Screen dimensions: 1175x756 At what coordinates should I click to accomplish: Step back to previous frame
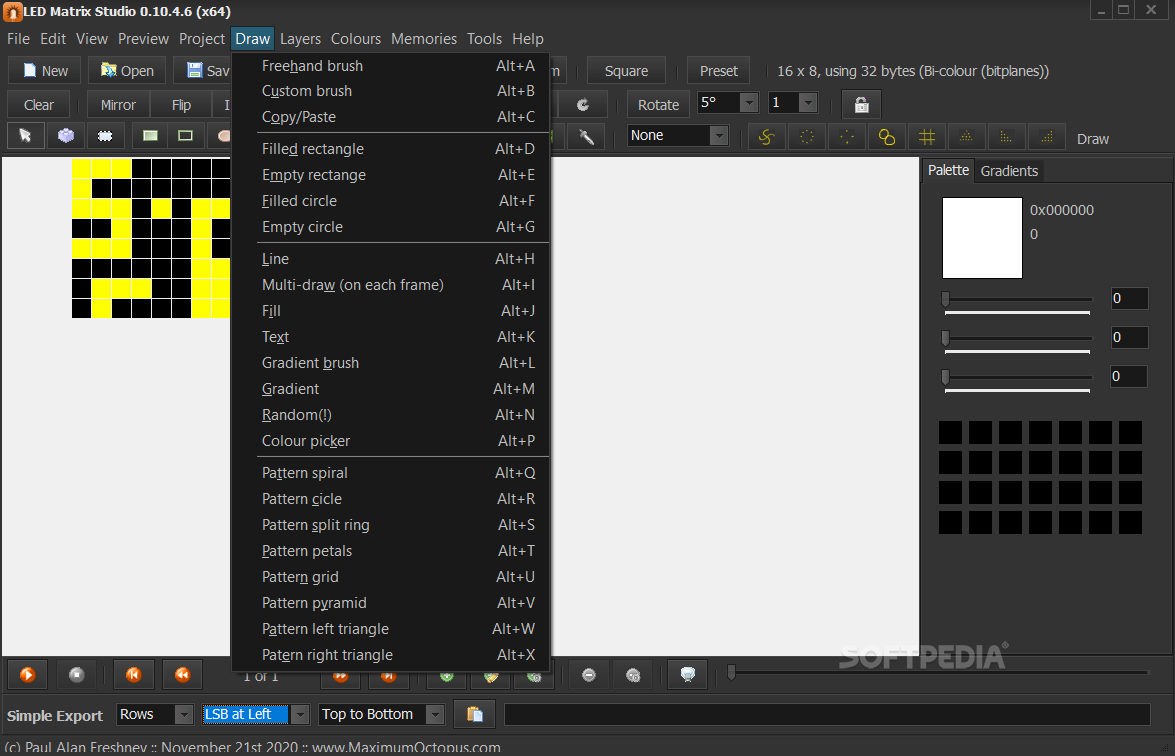pos(182,675)
